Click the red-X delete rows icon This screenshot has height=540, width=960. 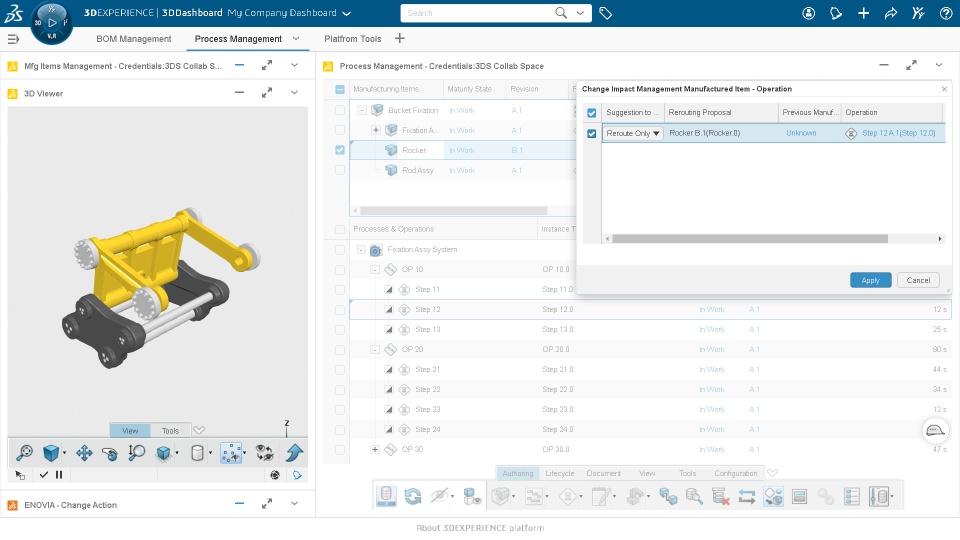coord(720,496)
